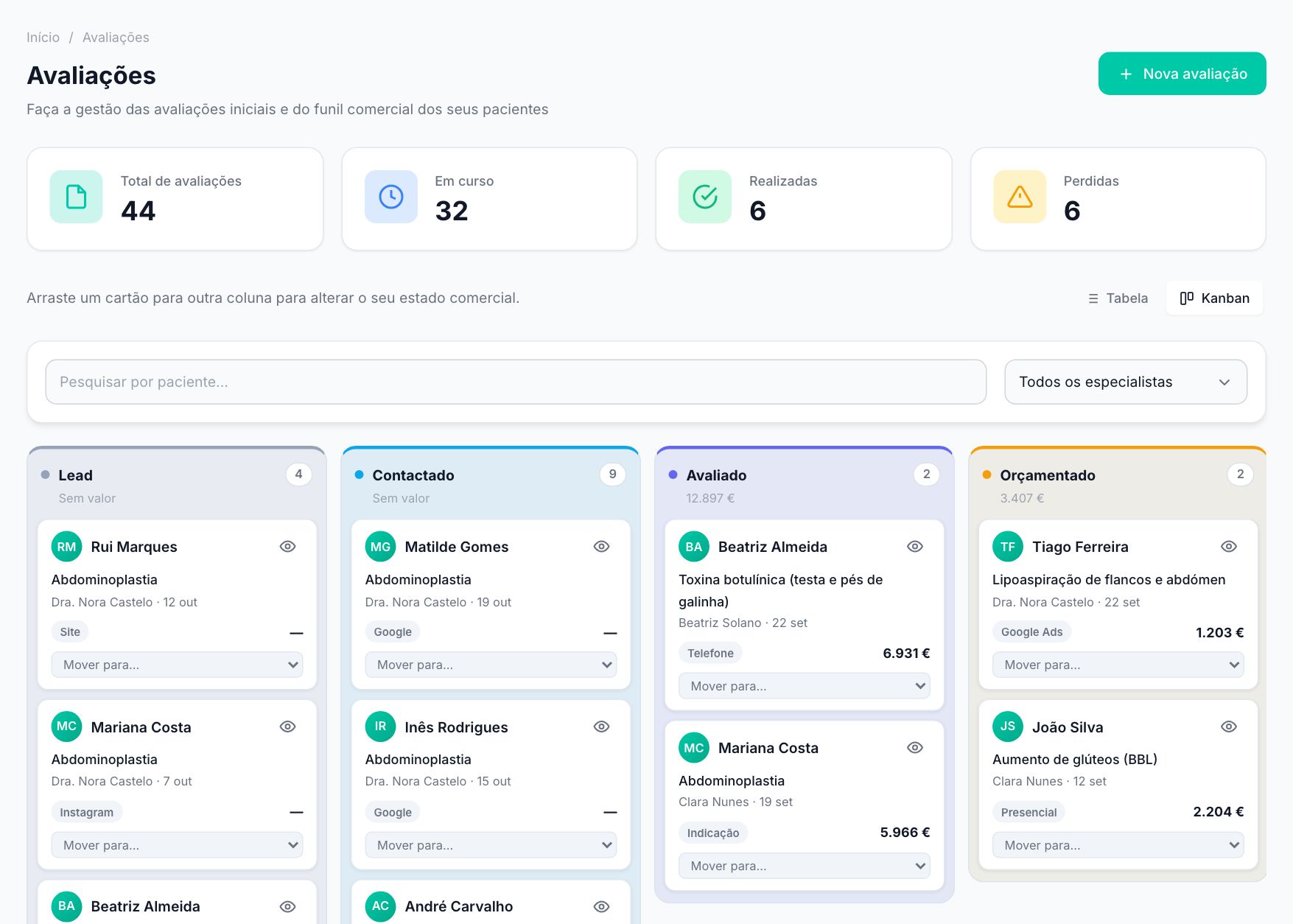Switch to the Tabela view
The height and width of the screenshot is (924, 1293).
tap(1118, 298)
